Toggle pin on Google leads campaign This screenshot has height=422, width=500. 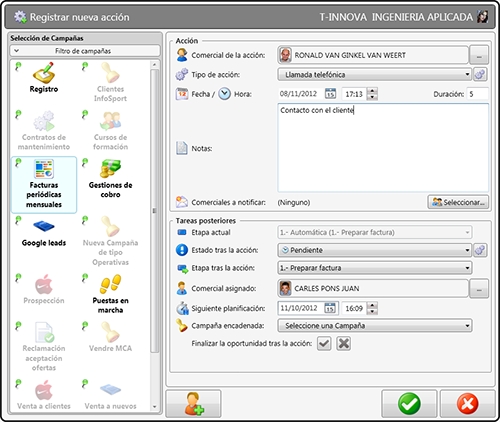point(18,220)
